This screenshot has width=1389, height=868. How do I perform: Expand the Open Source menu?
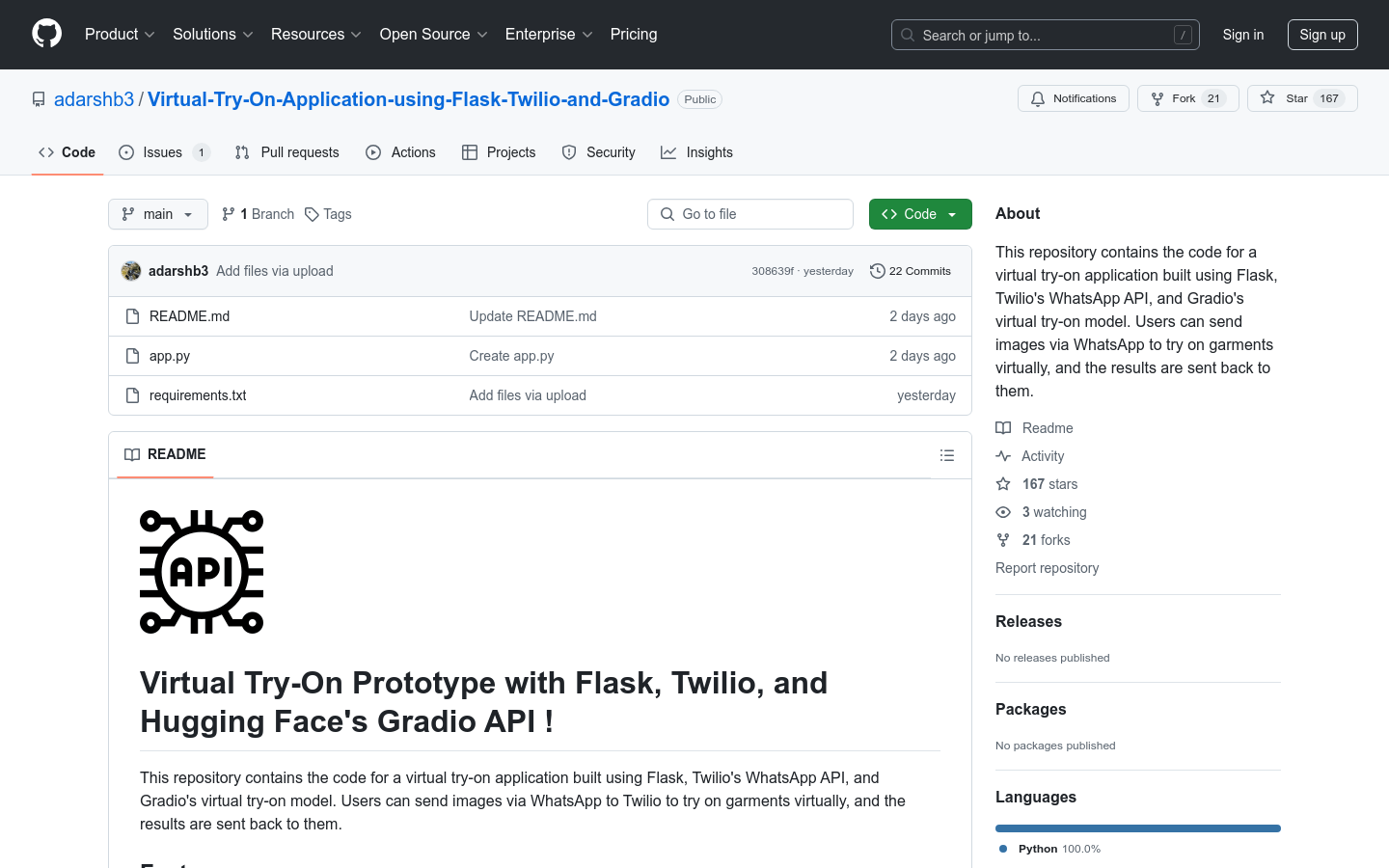click(434, 35)
